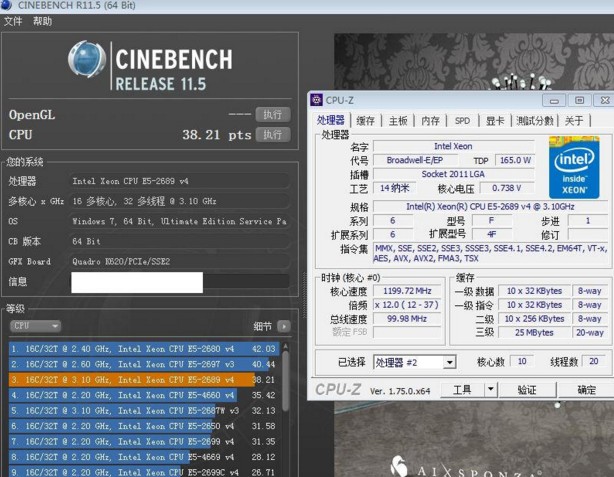Viewport: 614px width, 477px height.
Task: Click the 线程数 value 20
Action: tap(594, 362)
